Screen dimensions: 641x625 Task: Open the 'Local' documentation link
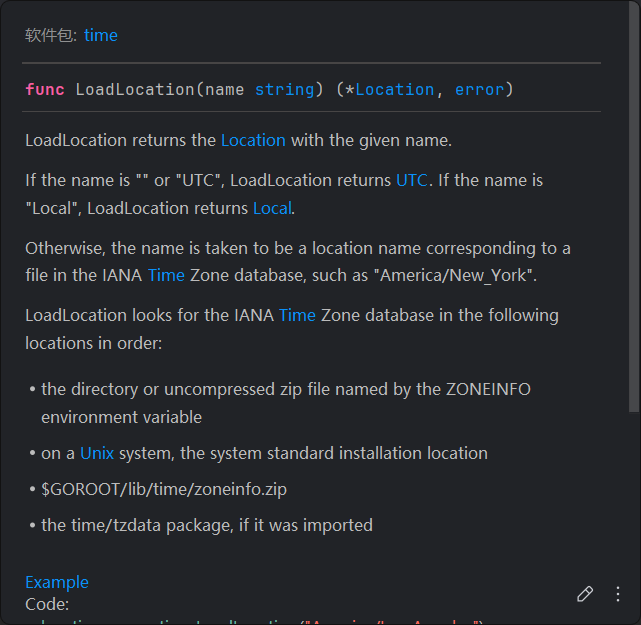pos(272,208)
